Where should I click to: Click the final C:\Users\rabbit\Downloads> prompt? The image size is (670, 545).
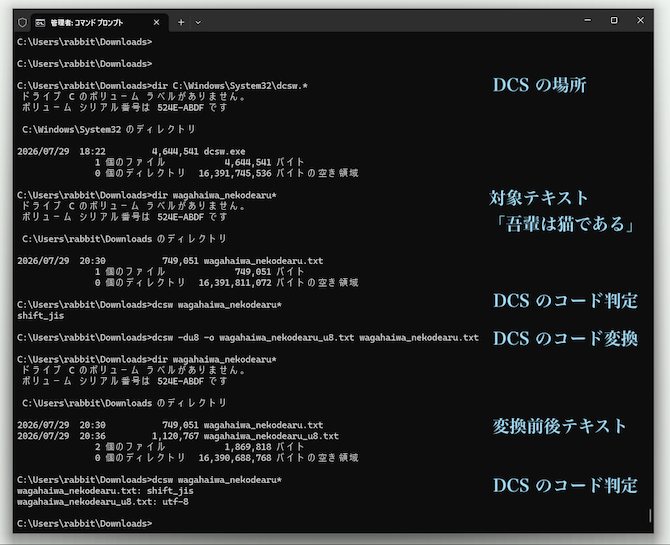85,524
